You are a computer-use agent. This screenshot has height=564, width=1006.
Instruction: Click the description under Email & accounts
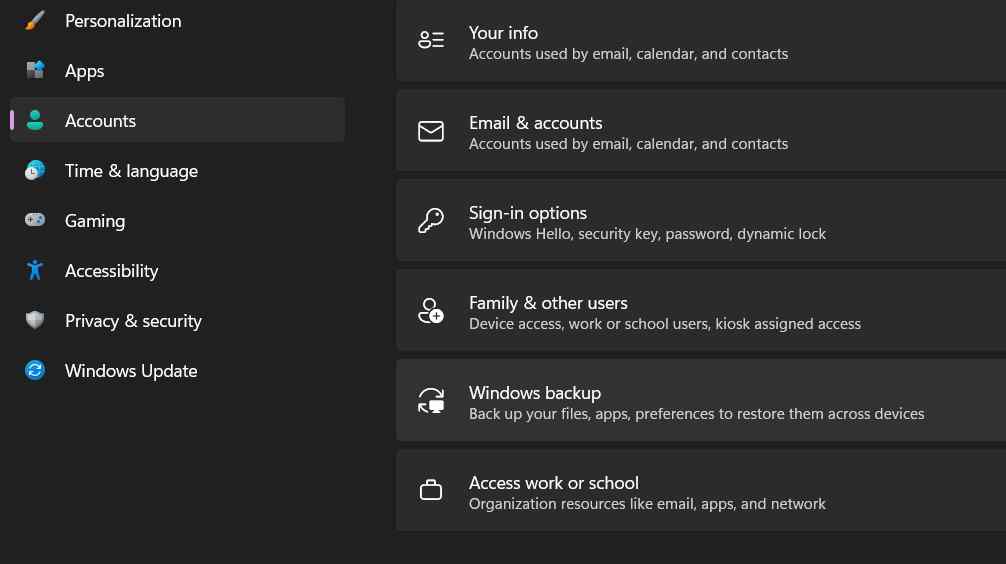[x=628, y=144]
